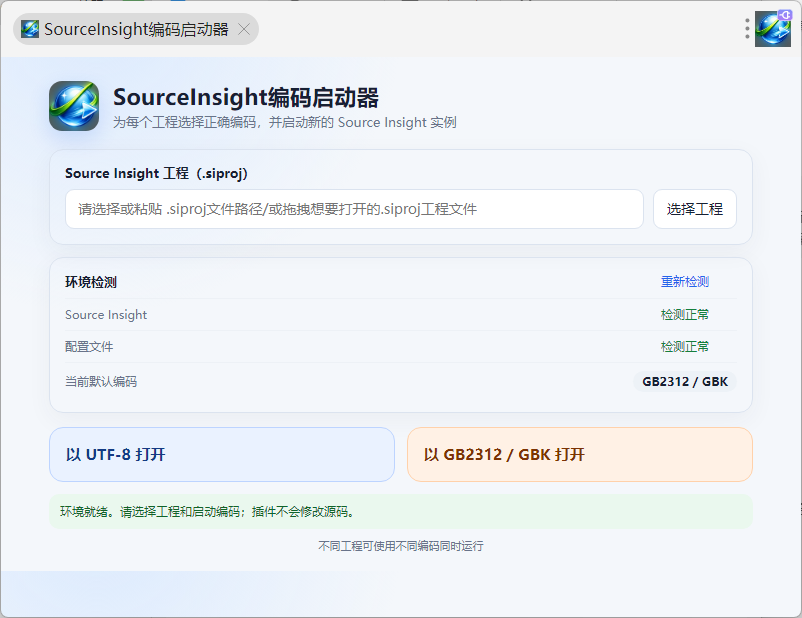This screenshot has height=618, width=802.
Task: Close the SourceInsight编码启动器 tab
Action: 244,29
